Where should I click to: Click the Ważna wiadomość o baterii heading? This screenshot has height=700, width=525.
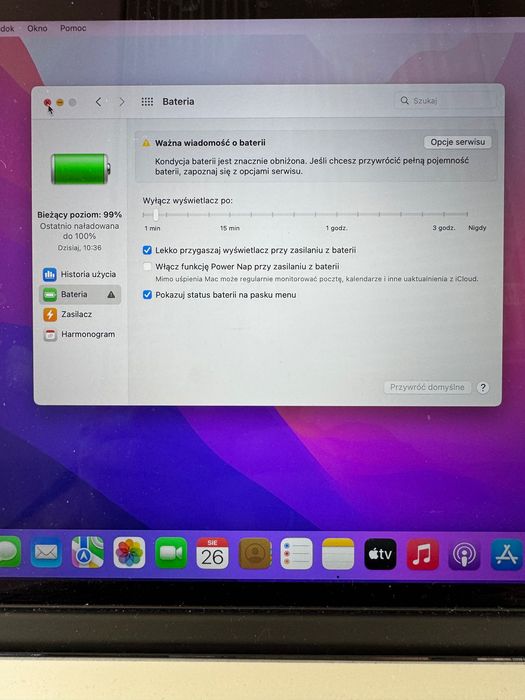coord(210,143)
